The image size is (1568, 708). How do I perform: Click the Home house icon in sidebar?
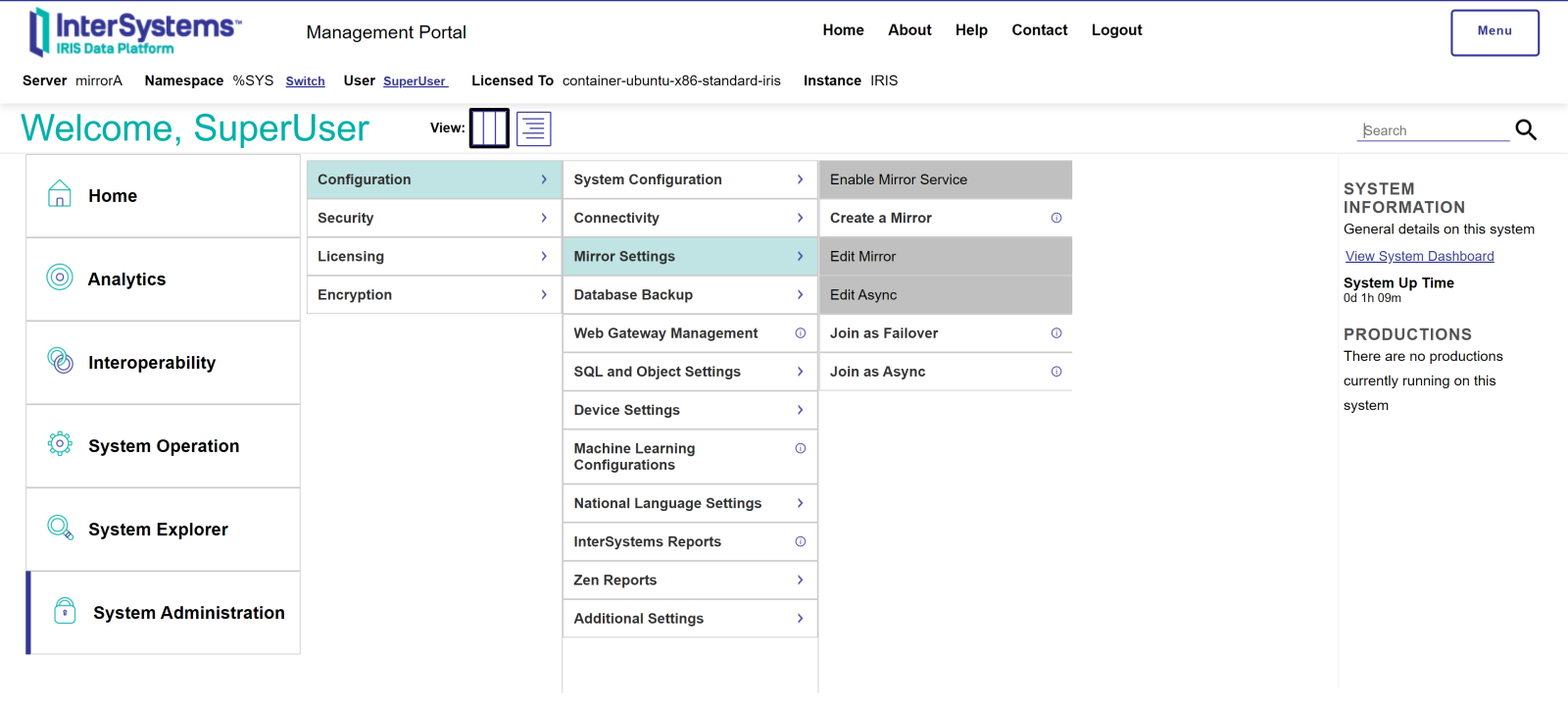[60, 194]
